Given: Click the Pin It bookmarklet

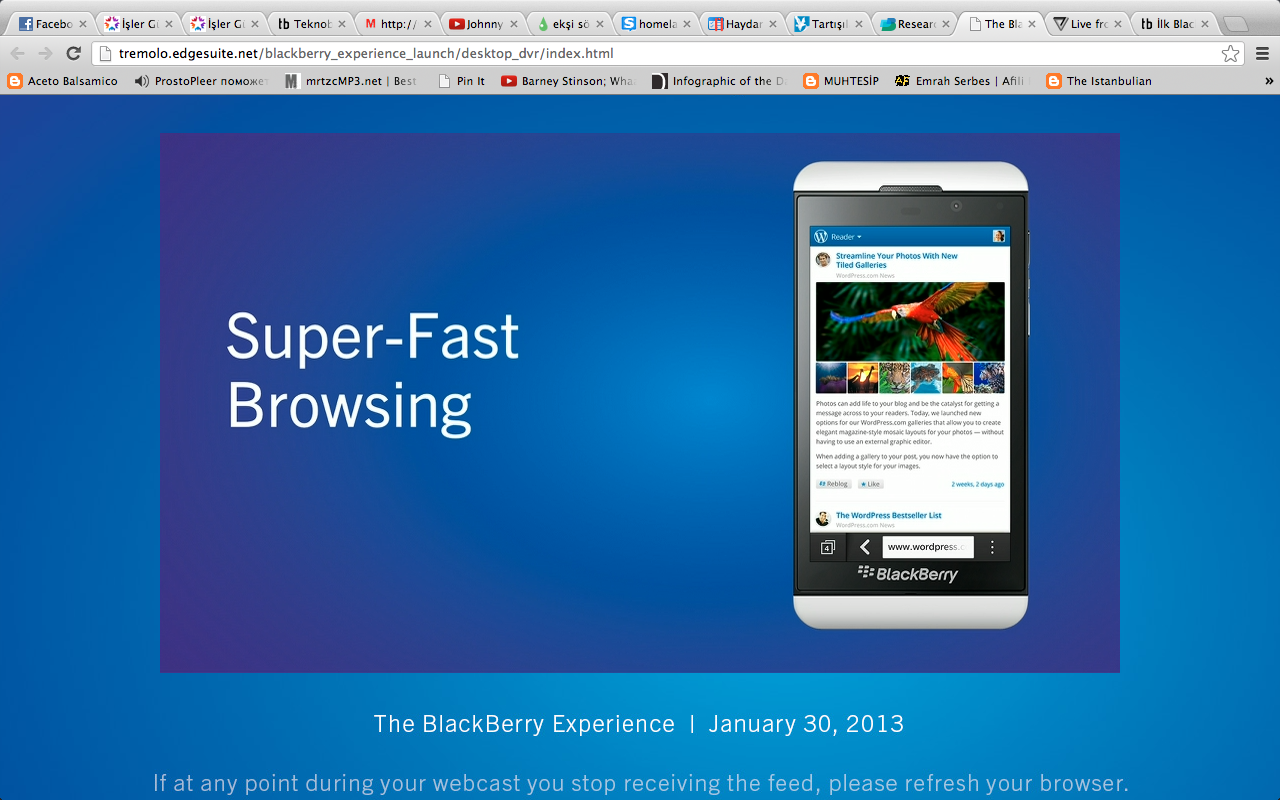Looking at the screenshot, I should point(462,81).
